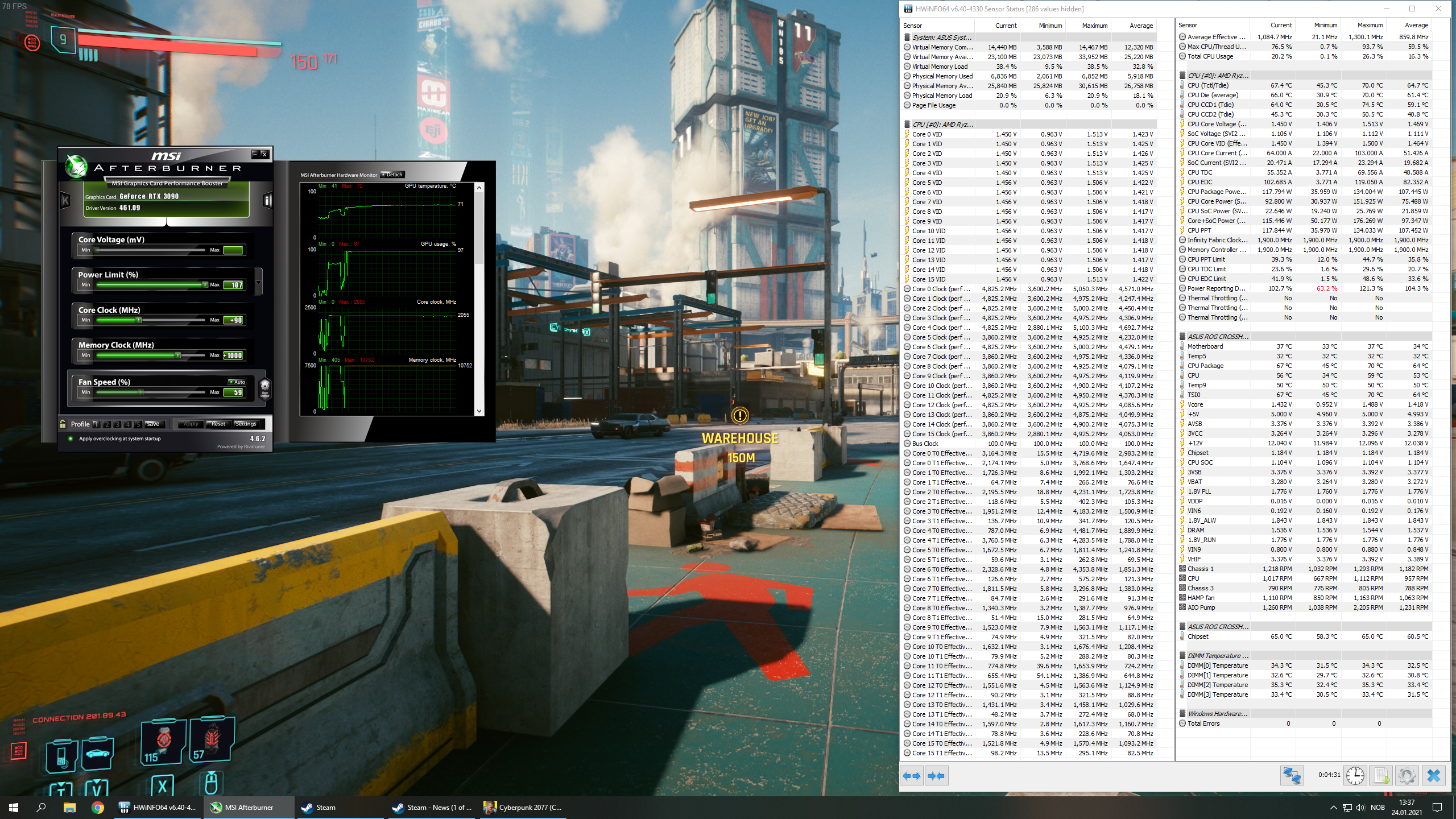Screen dimensions: 1456x819
Task: Select Afterburner profile slot 2
Action: coord(106,424)
